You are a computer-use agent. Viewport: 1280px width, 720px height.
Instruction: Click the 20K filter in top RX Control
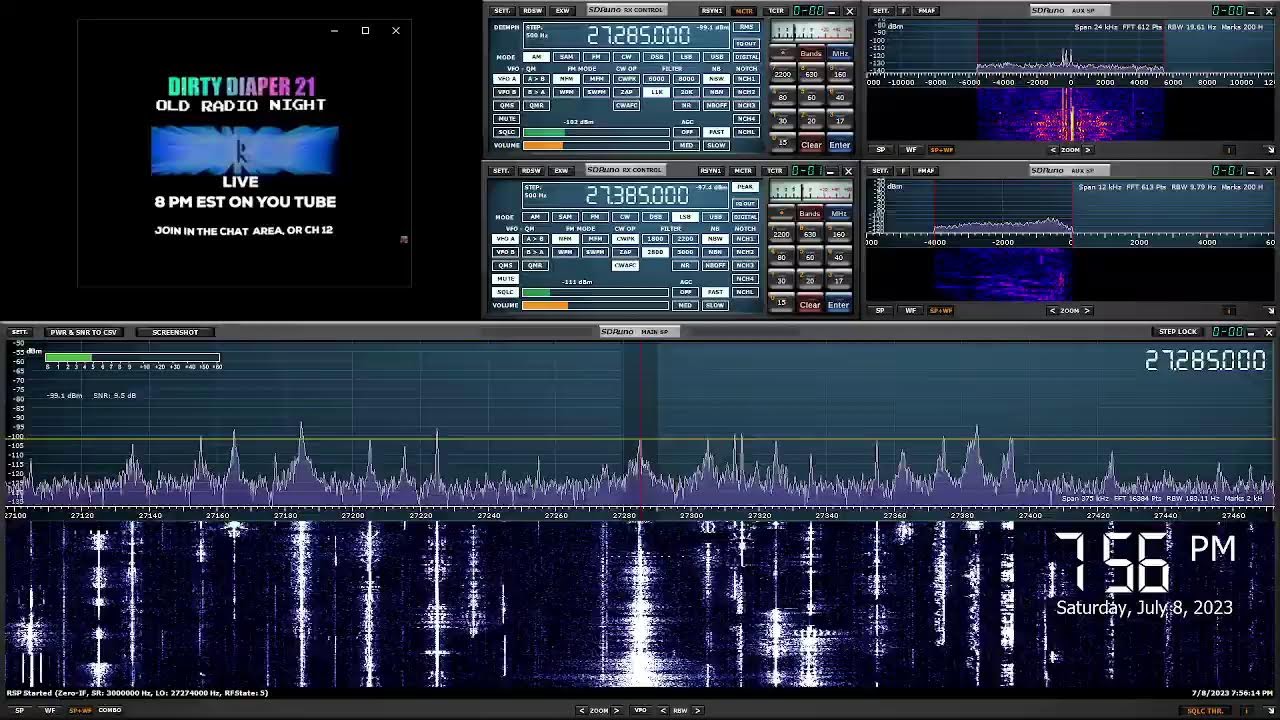pyautogui.click(x=686, y=92)
